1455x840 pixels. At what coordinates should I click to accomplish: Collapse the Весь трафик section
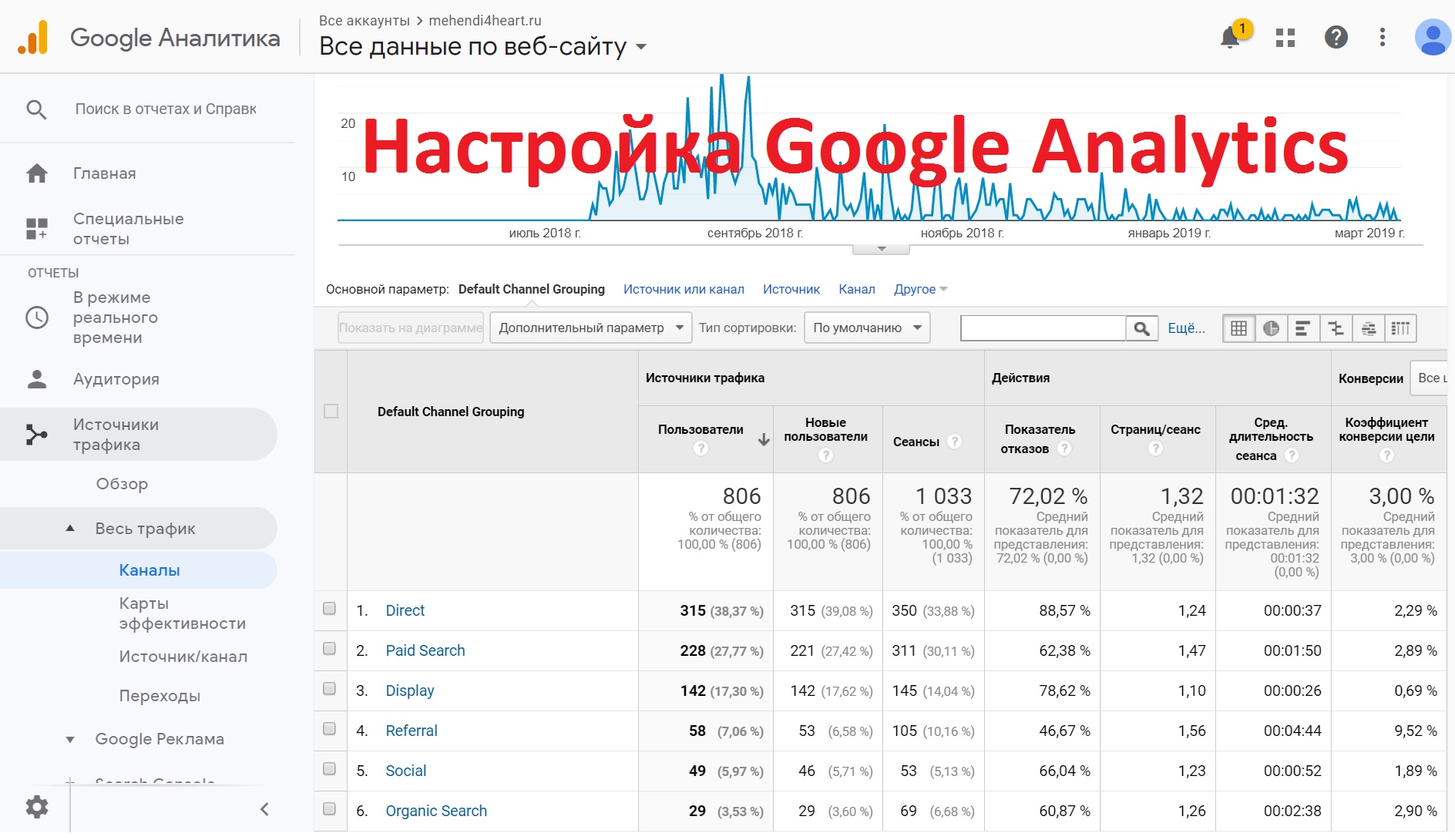70,529
